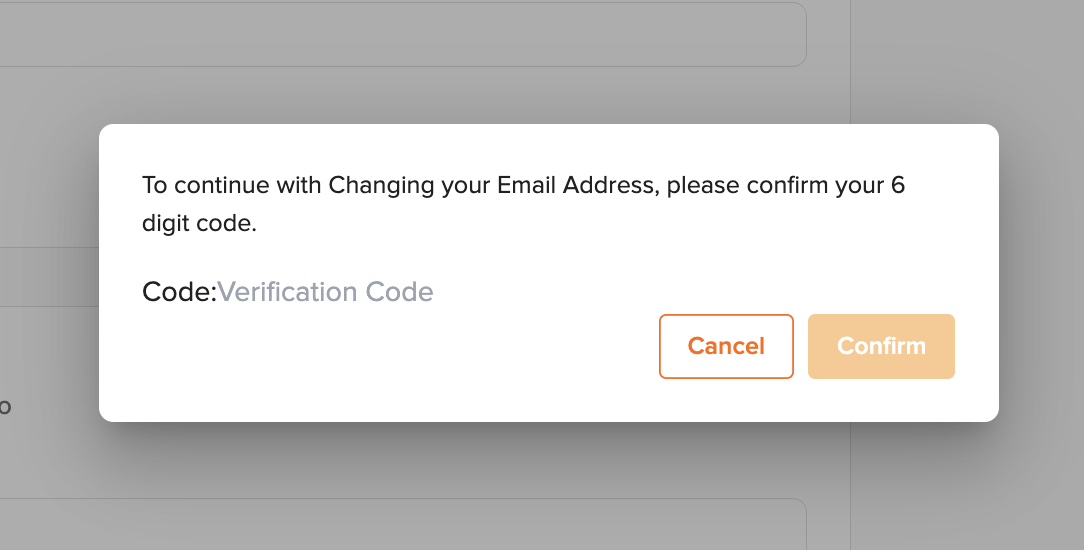Click the "Code:" label

click(x=179, y=292)
